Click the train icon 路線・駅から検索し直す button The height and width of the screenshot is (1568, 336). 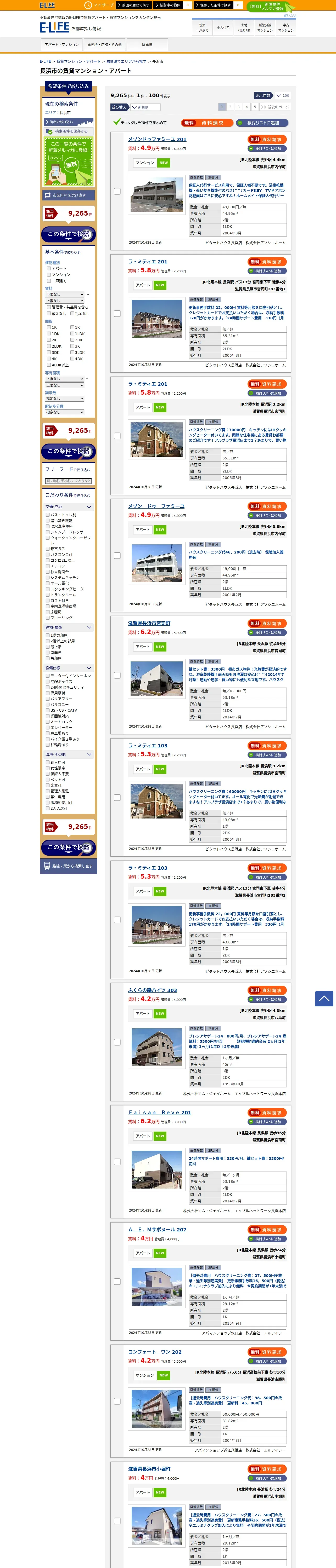coord(68,866)
